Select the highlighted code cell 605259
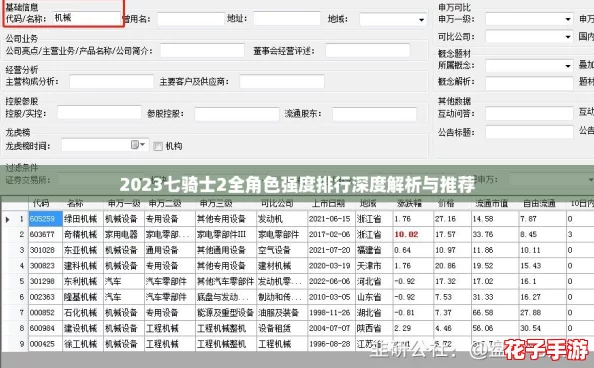Viewport: 594px width, 368px height. (45, 219)
